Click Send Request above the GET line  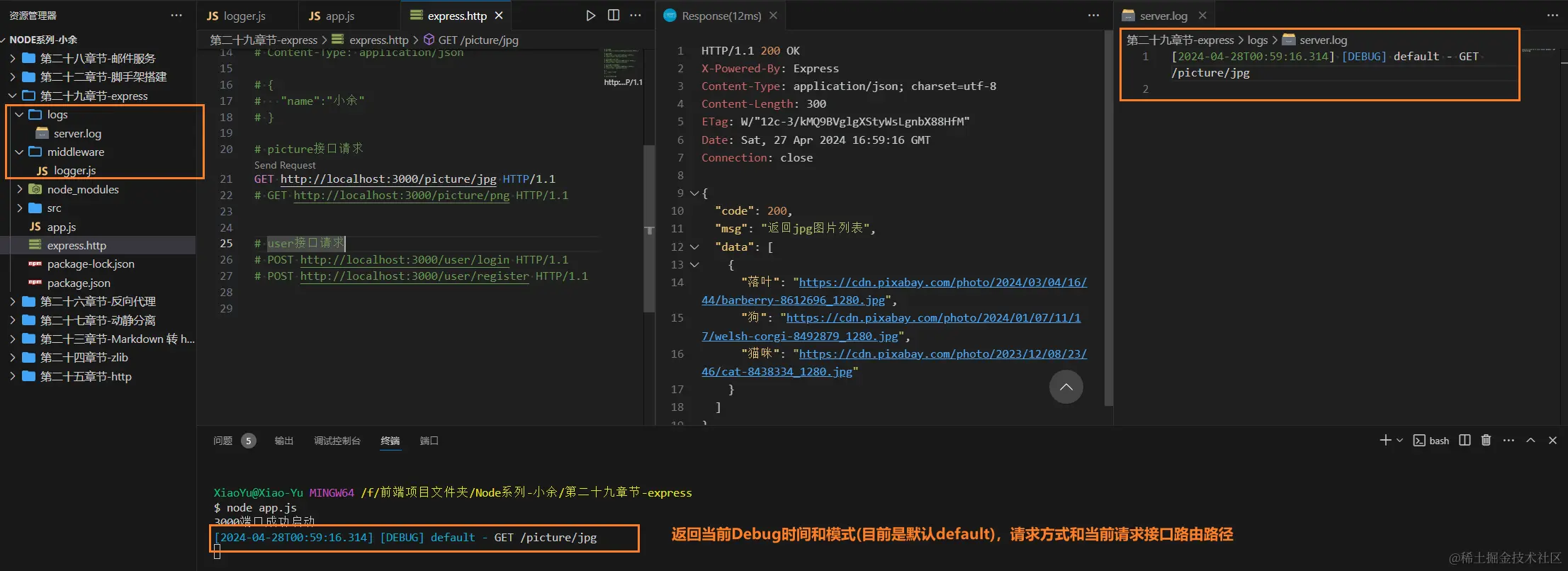coord(285,165)
